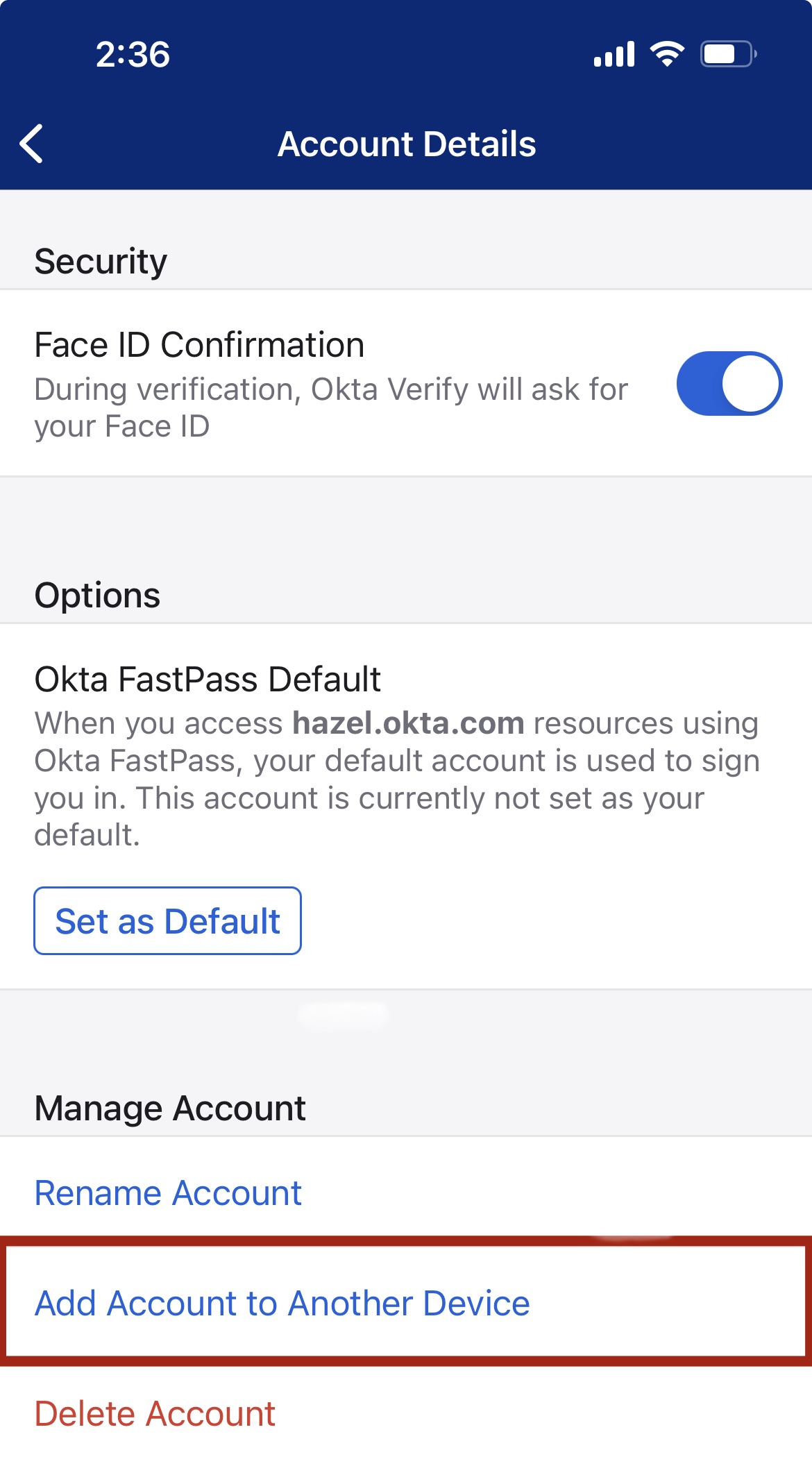Tap the Wi-Fi icon in status bar
This screenshot has width=812, height=1466.
tap(667, 54)
